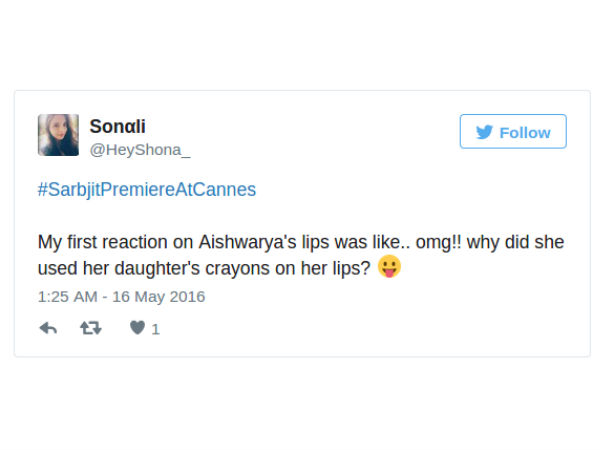Click the reply arrow icon

click(48, 328)
